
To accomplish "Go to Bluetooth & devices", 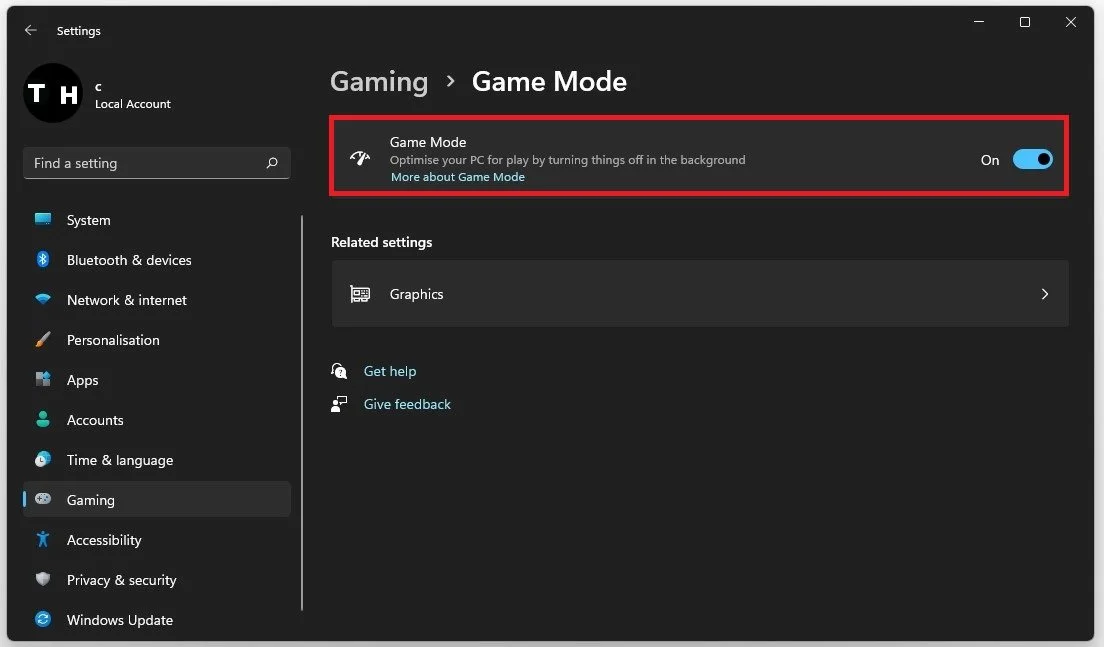I will (157, 260).
